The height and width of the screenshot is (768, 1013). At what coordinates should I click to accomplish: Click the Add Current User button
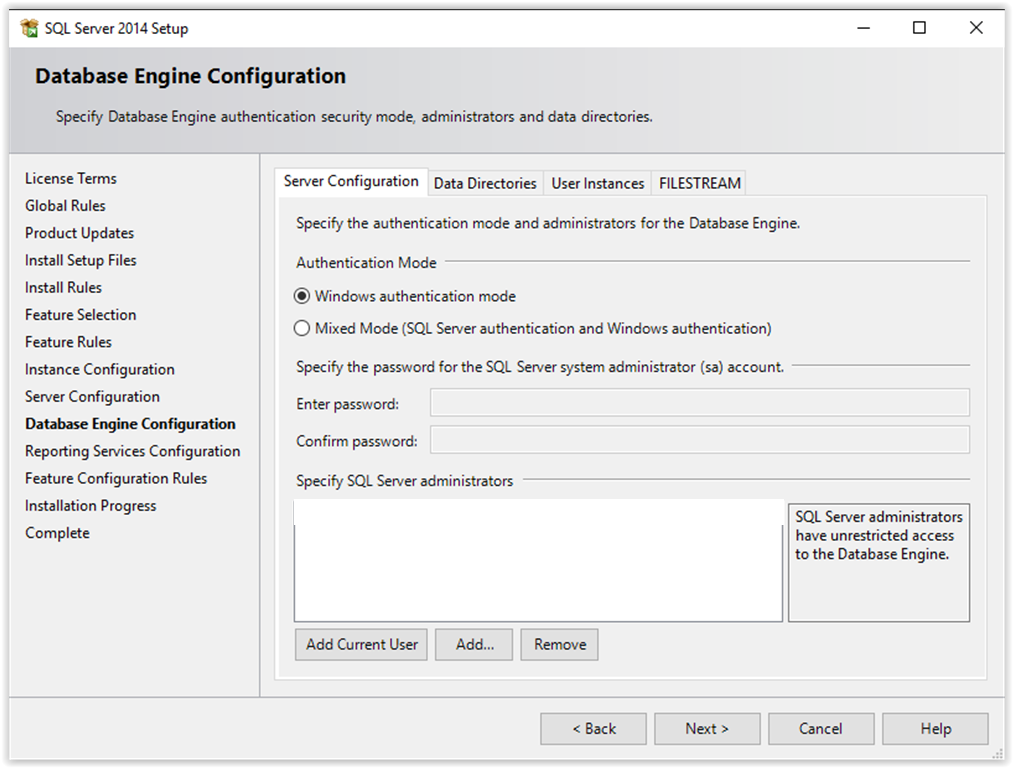(361, 645)
